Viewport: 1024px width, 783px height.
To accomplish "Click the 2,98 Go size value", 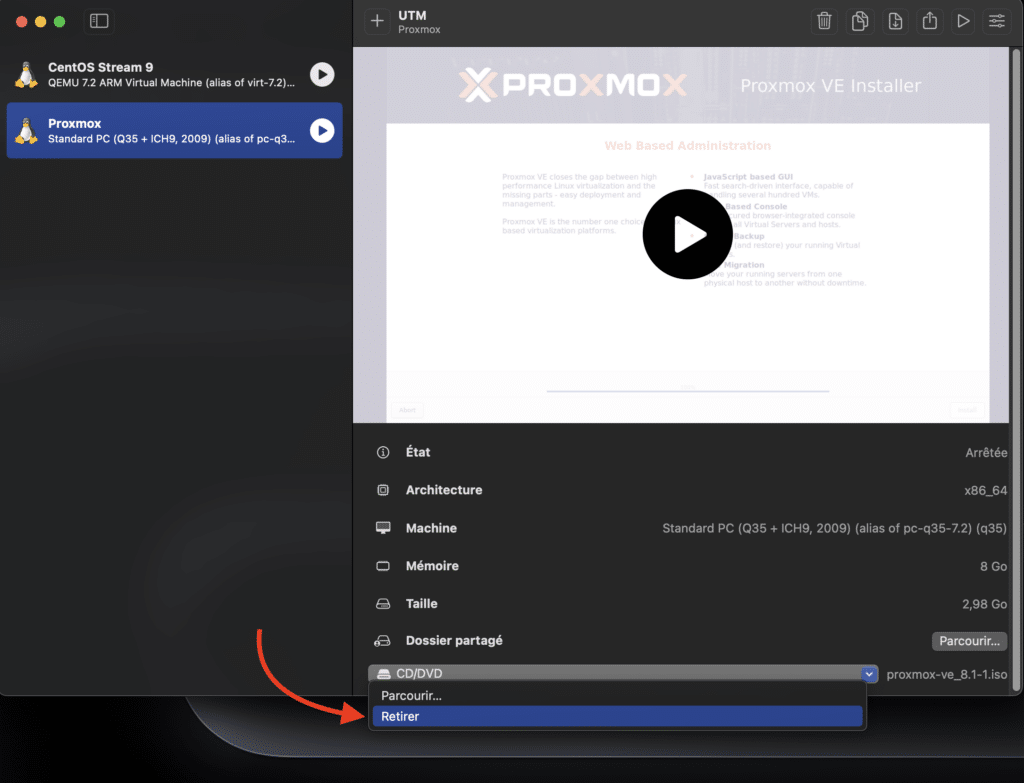I will [x=984, y=604].
